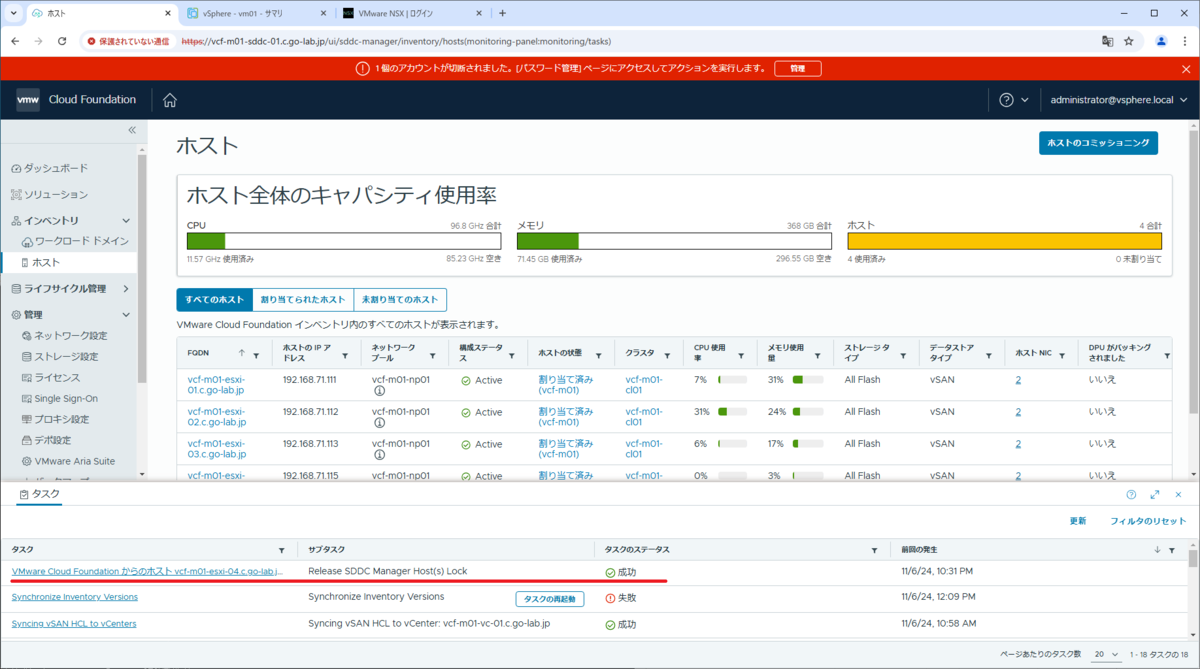Filter the CPU usage column
The width and height of the screenshot is (1200, 669).
[741, 355]
